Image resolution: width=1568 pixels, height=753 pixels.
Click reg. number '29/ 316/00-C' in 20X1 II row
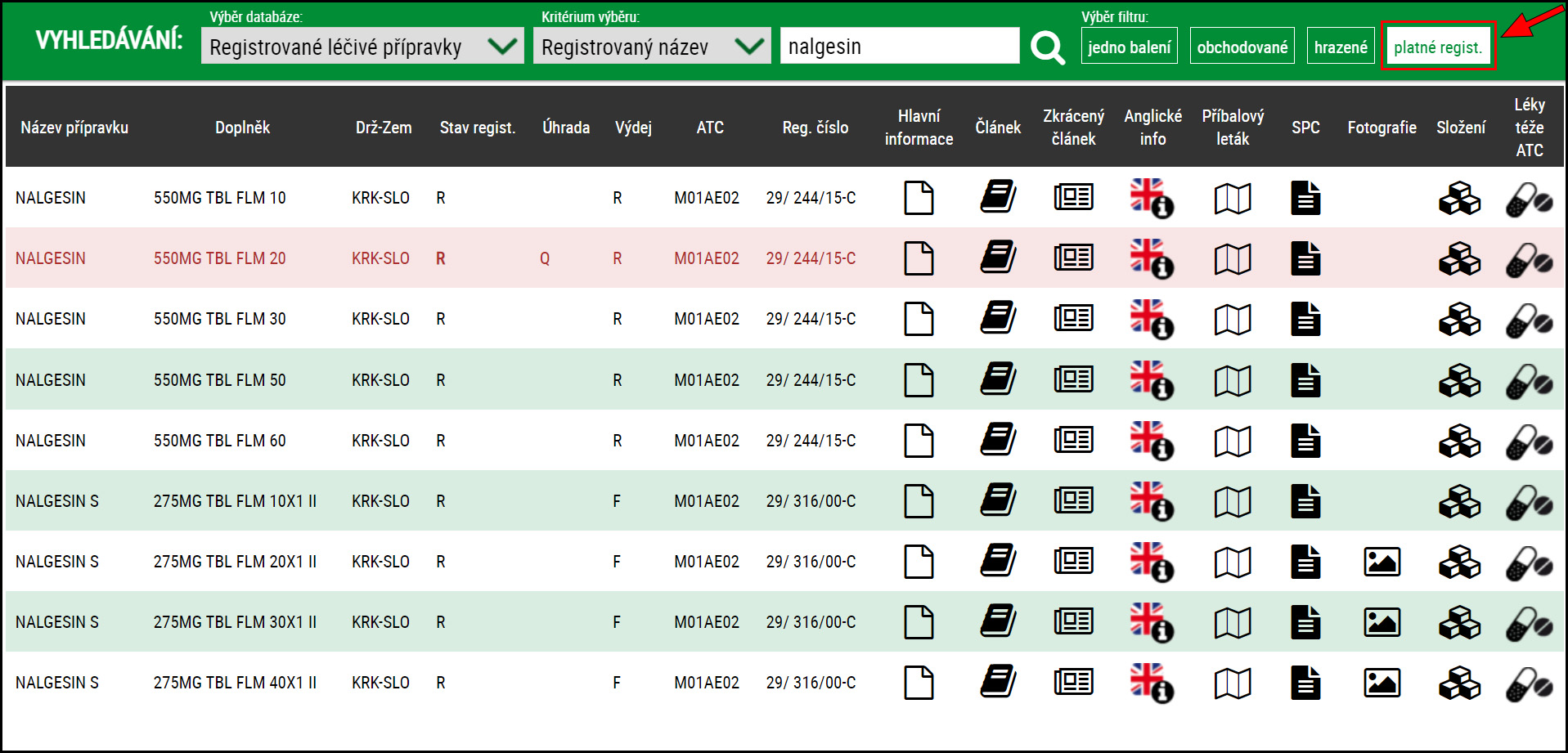(811, 562)
